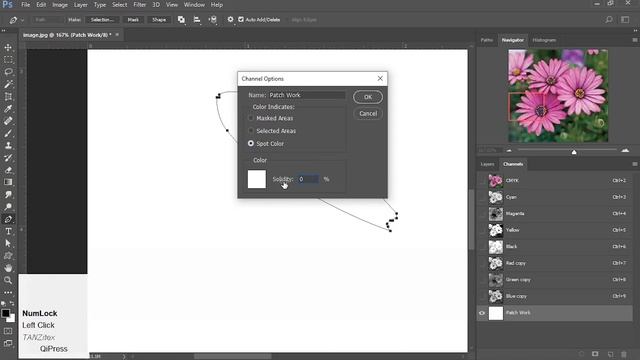Select the Magic Wand tool

coord(8,84)
